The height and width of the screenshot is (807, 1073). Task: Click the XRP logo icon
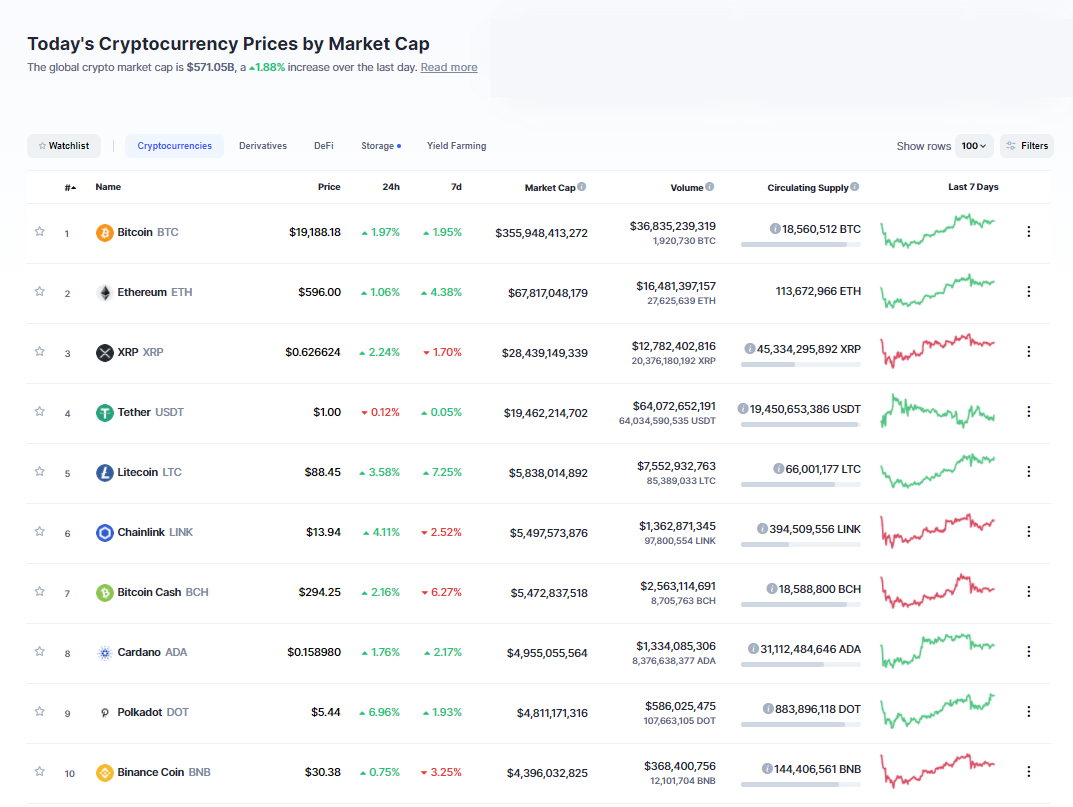105,353
